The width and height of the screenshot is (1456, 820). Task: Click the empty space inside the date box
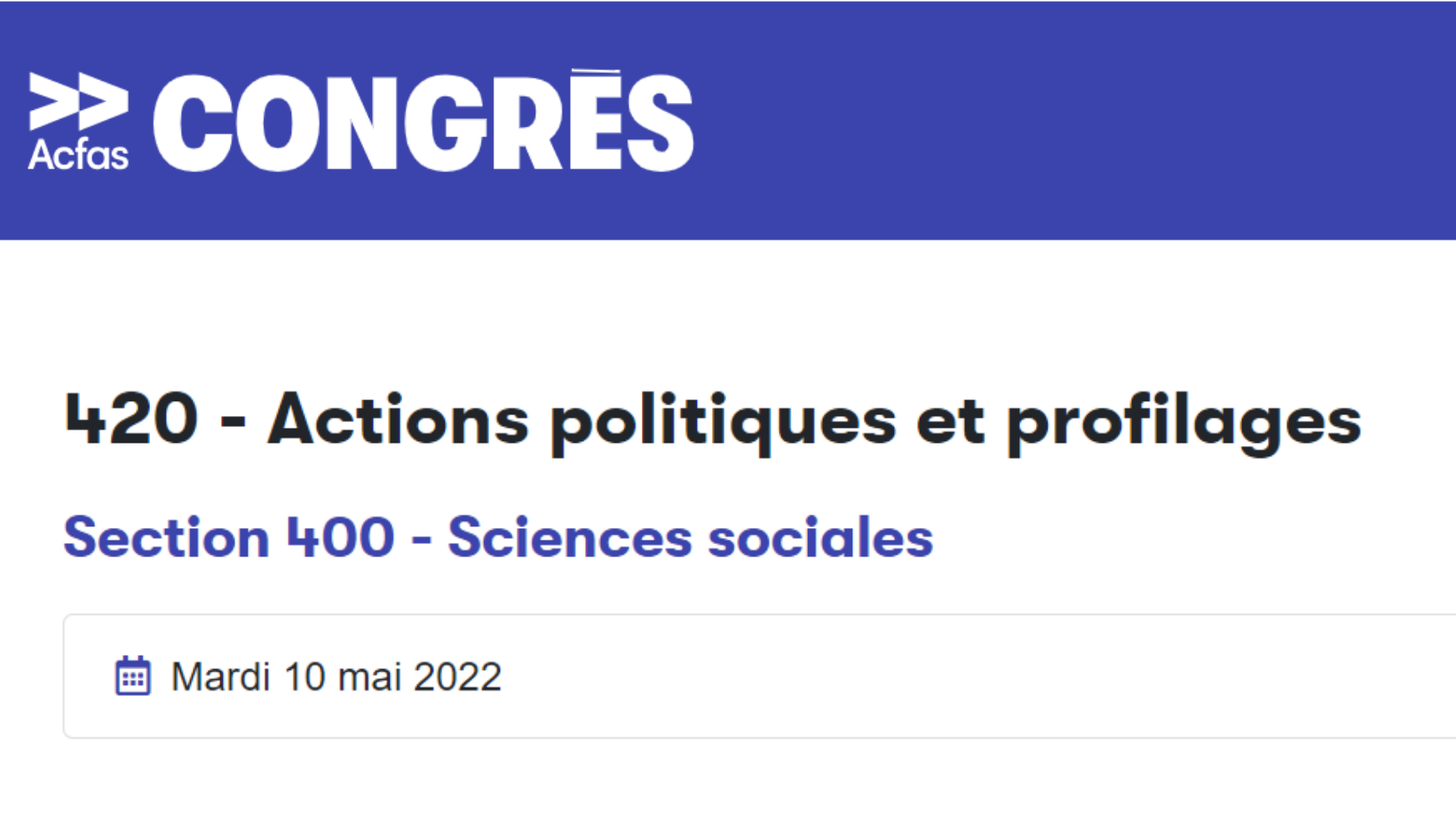[977, 676]
